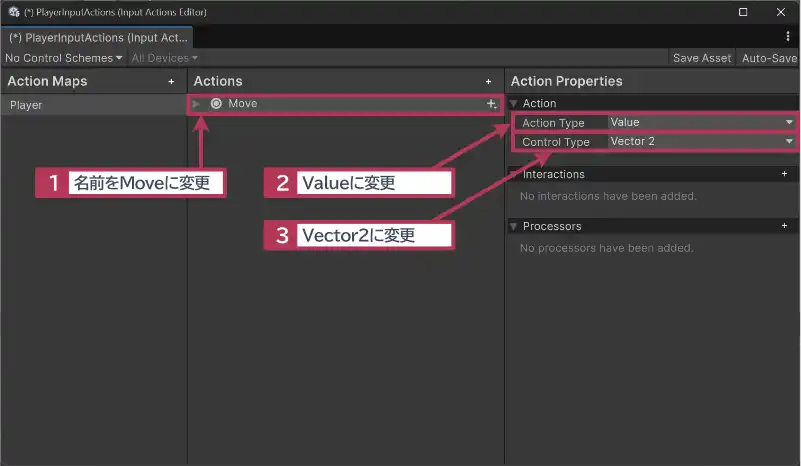Add a new action map with plus icon
Screen dimensions: 801x466
click(x=171, y=81)
